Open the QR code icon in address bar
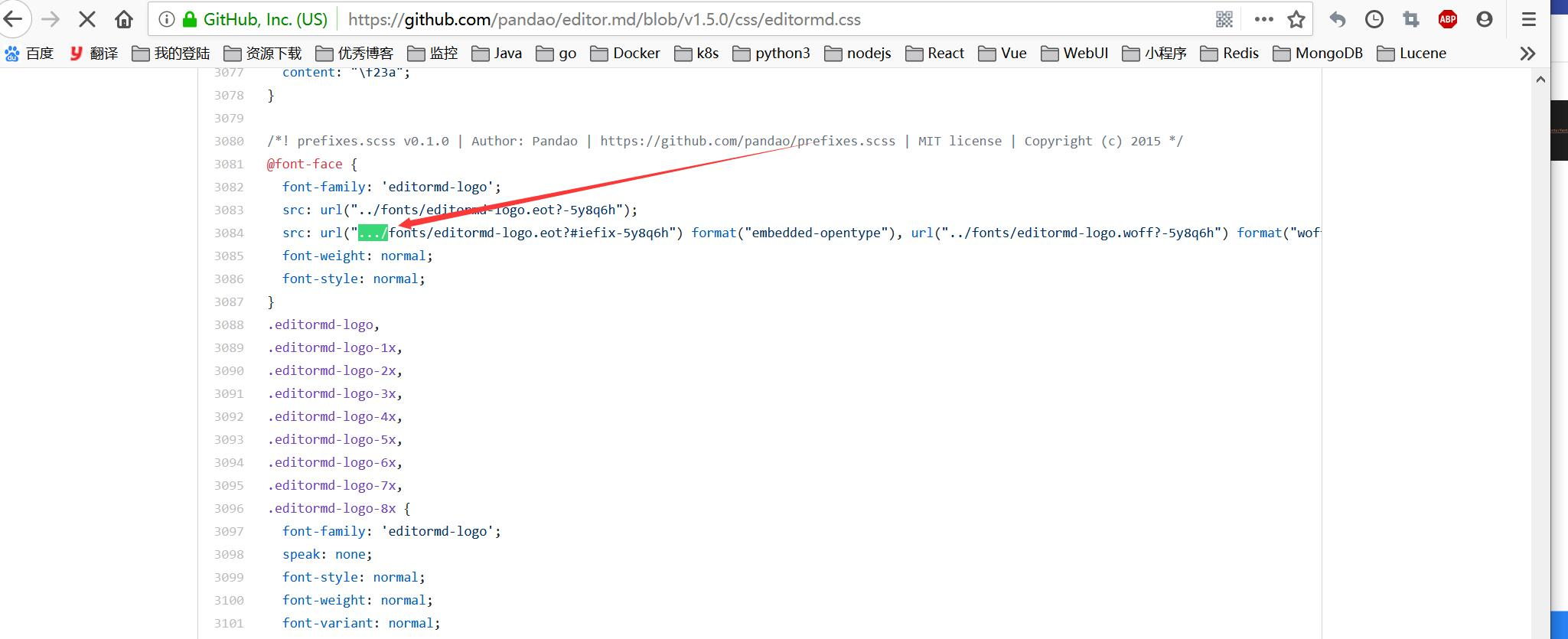Screen dimensions: 1568x639 pyautogui.click(x=1224, y=20)
